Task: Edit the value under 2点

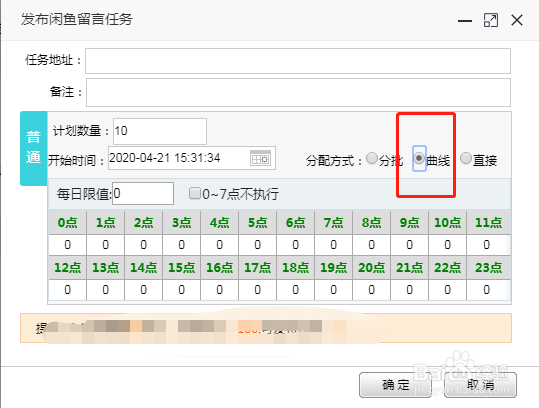Action: 143,245
